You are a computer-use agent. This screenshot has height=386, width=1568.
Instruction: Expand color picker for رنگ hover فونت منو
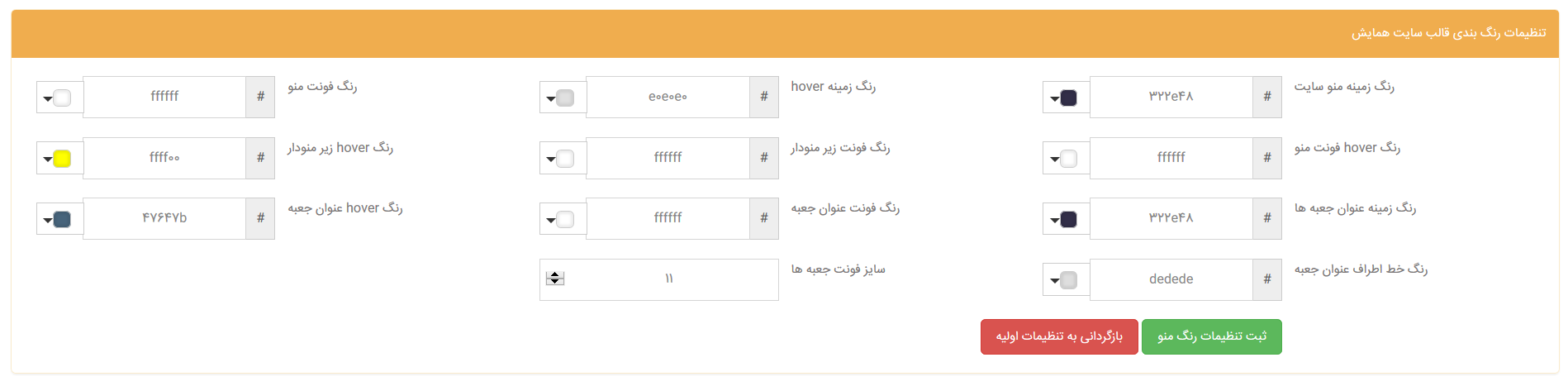[x=1066, y=159]
